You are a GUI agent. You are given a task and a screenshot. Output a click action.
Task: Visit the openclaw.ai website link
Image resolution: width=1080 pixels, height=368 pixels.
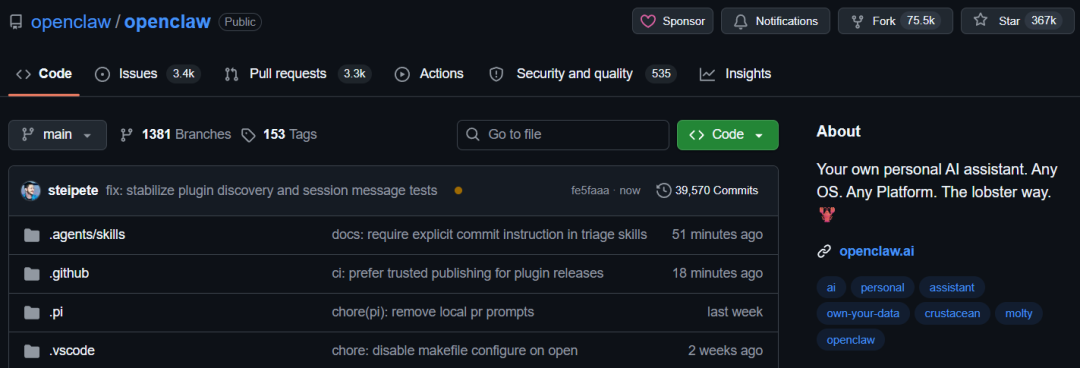[877, 252]
